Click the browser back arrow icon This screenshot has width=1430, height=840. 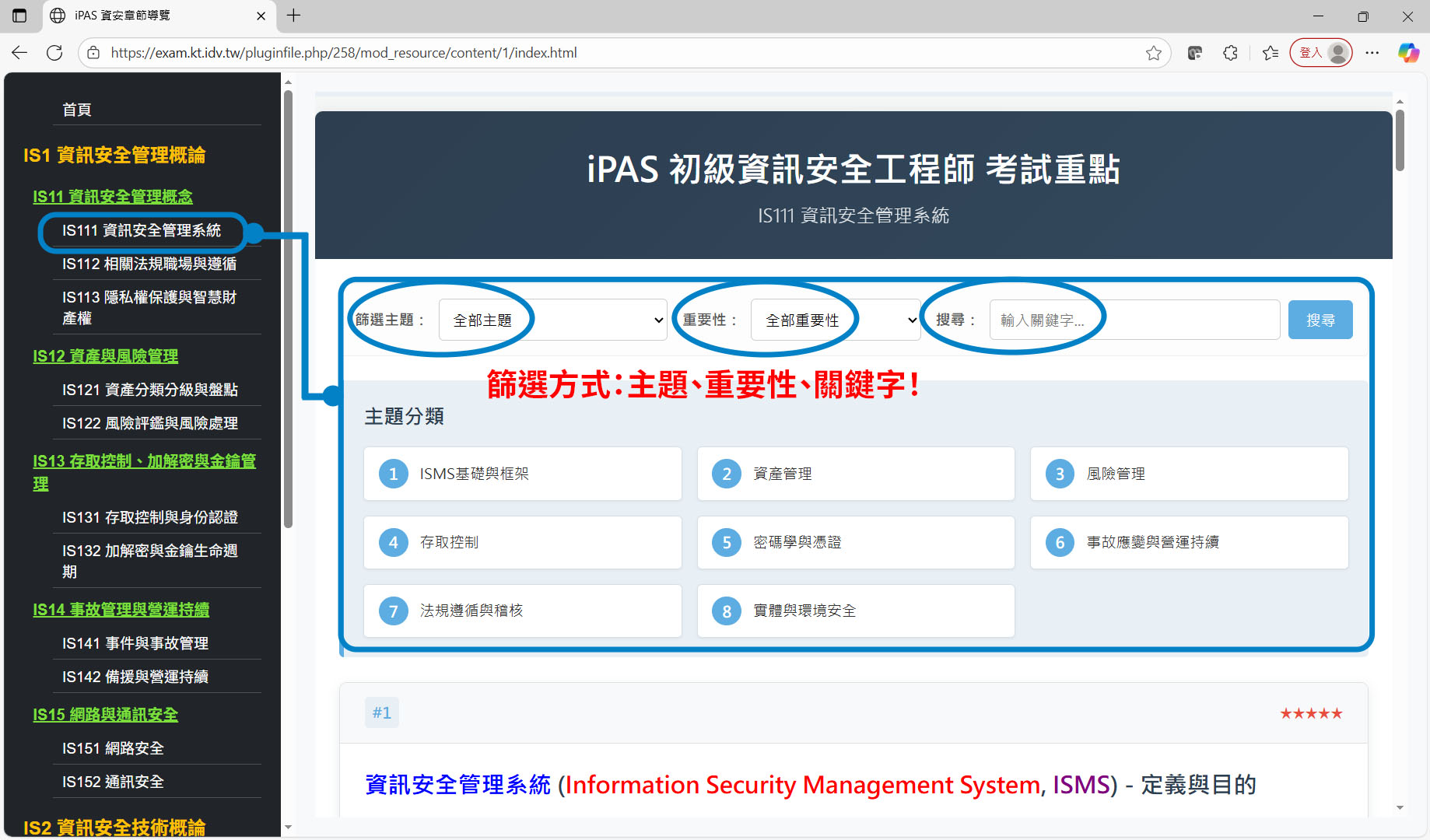(x=19, y=53)
